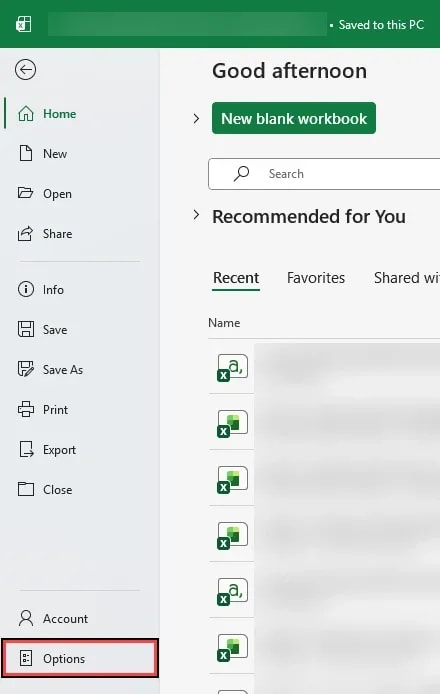Open Excel Options
The image size is (440, 694).
click(80, 658)
